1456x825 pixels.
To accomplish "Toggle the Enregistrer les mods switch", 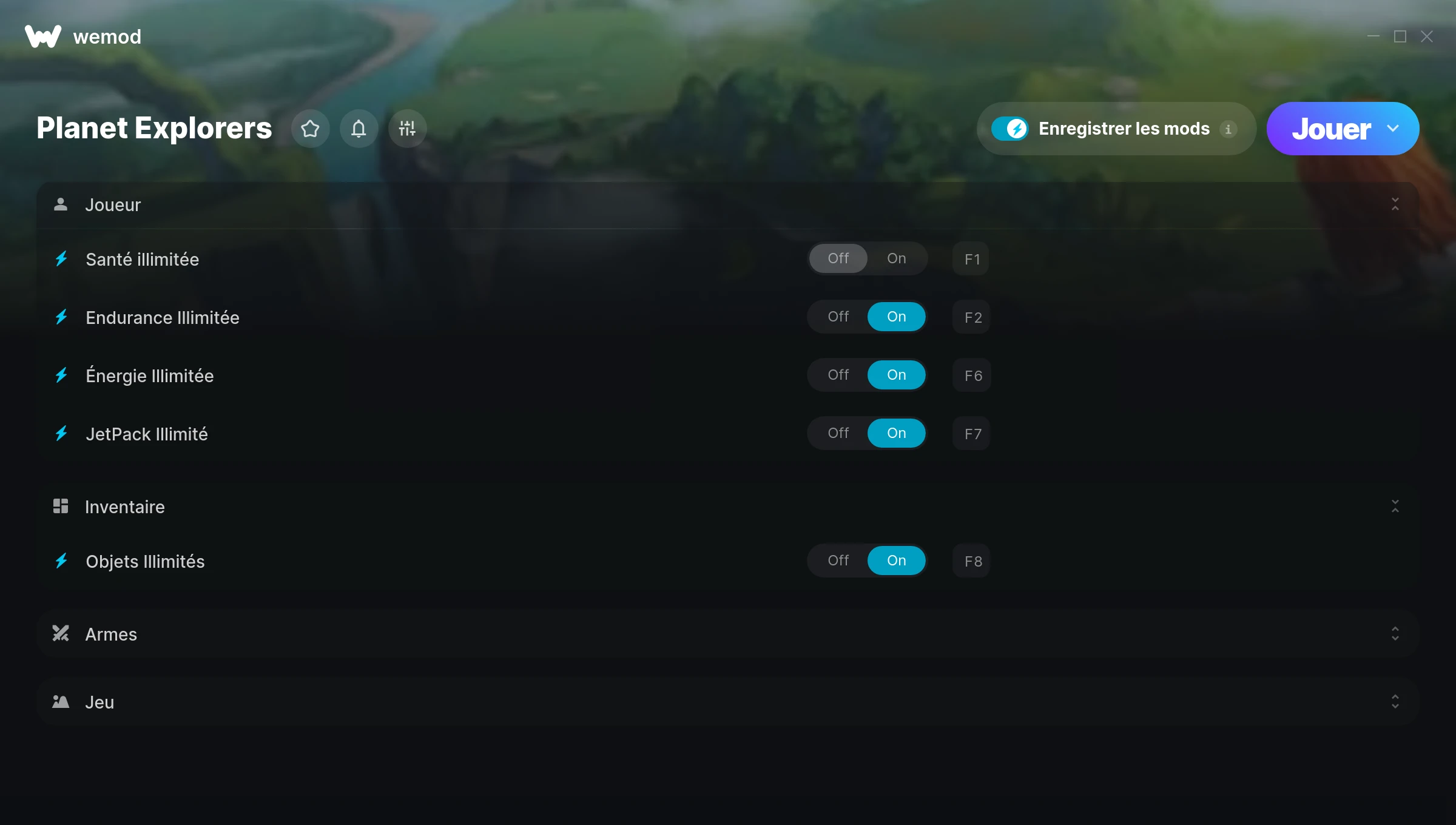I will pos(1009,129).
